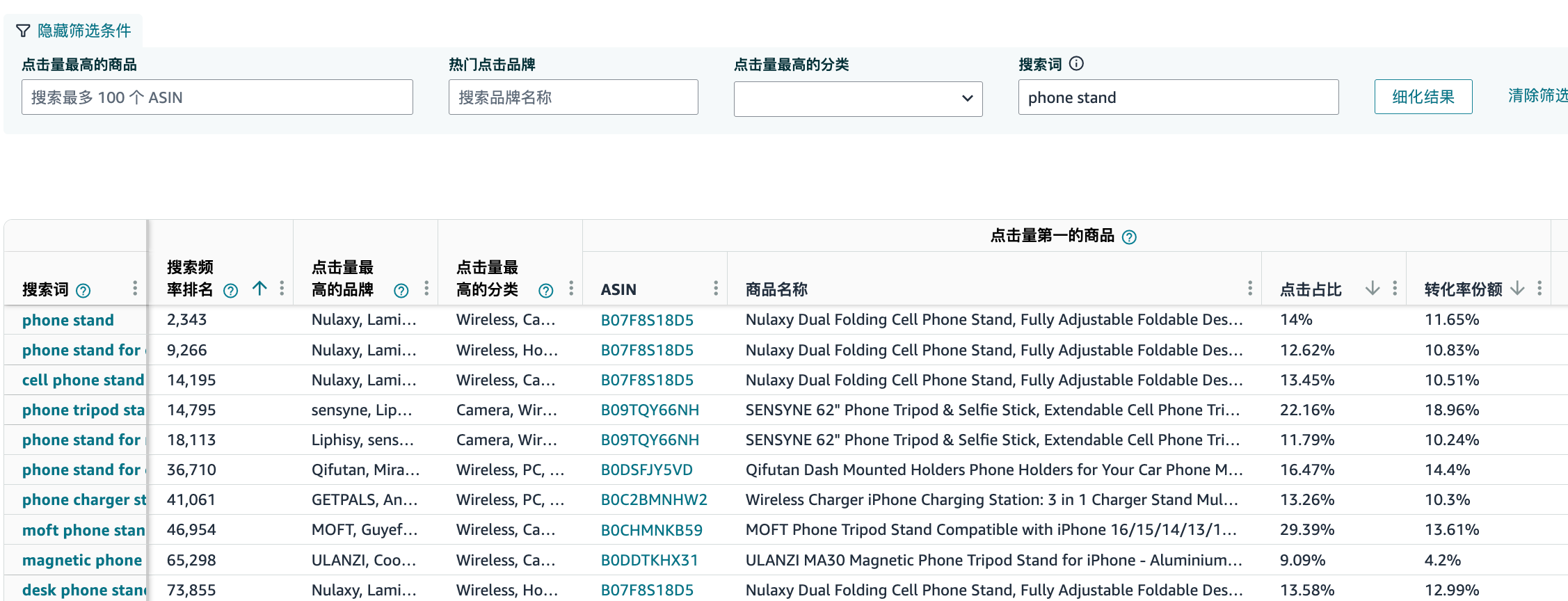Select the conversion share value 18.96%

[1452, 410]
